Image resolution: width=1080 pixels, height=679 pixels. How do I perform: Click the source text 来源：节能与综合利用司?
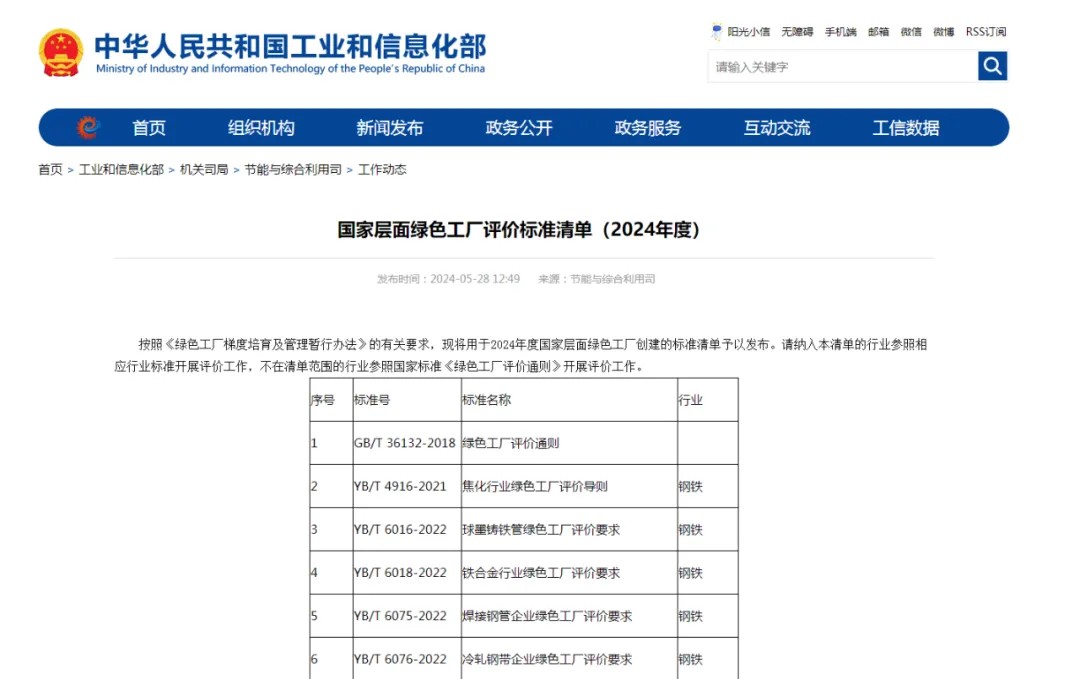click(596, 279)
